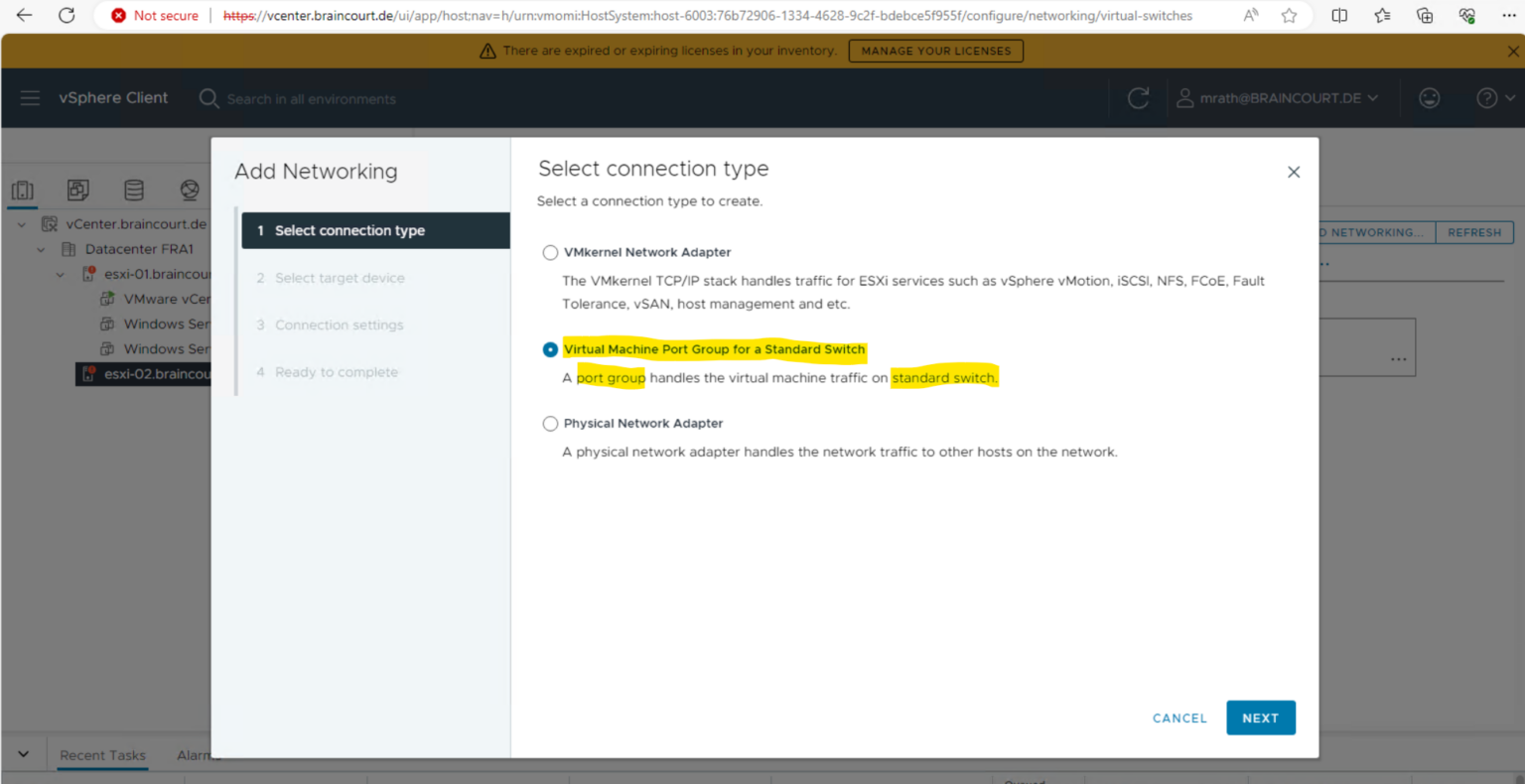Click Manage Your Licenses button
The height and width of the screenshot is (784, 1525).
[x=935, y=51]
